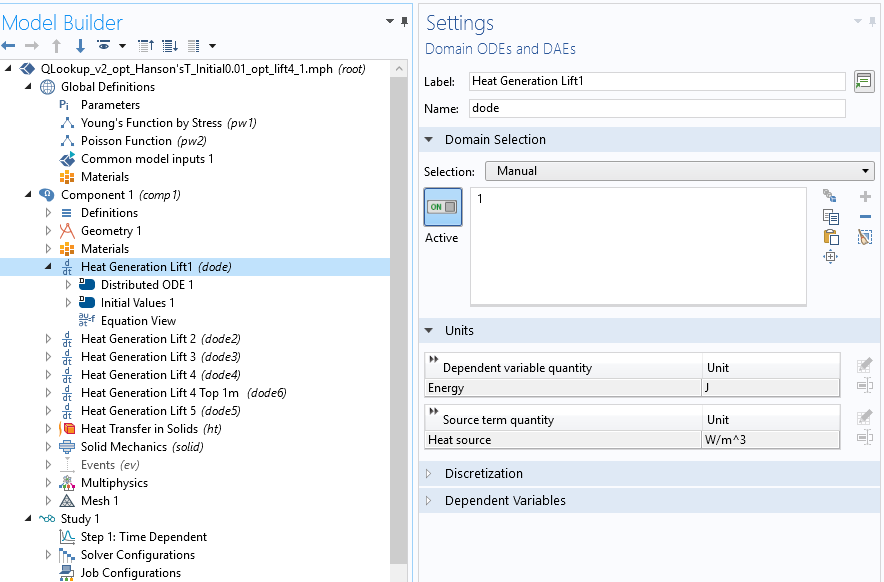Expand the Dependent Variables section
This screenshot has width=884, height=582.
[x=505, y=501]
